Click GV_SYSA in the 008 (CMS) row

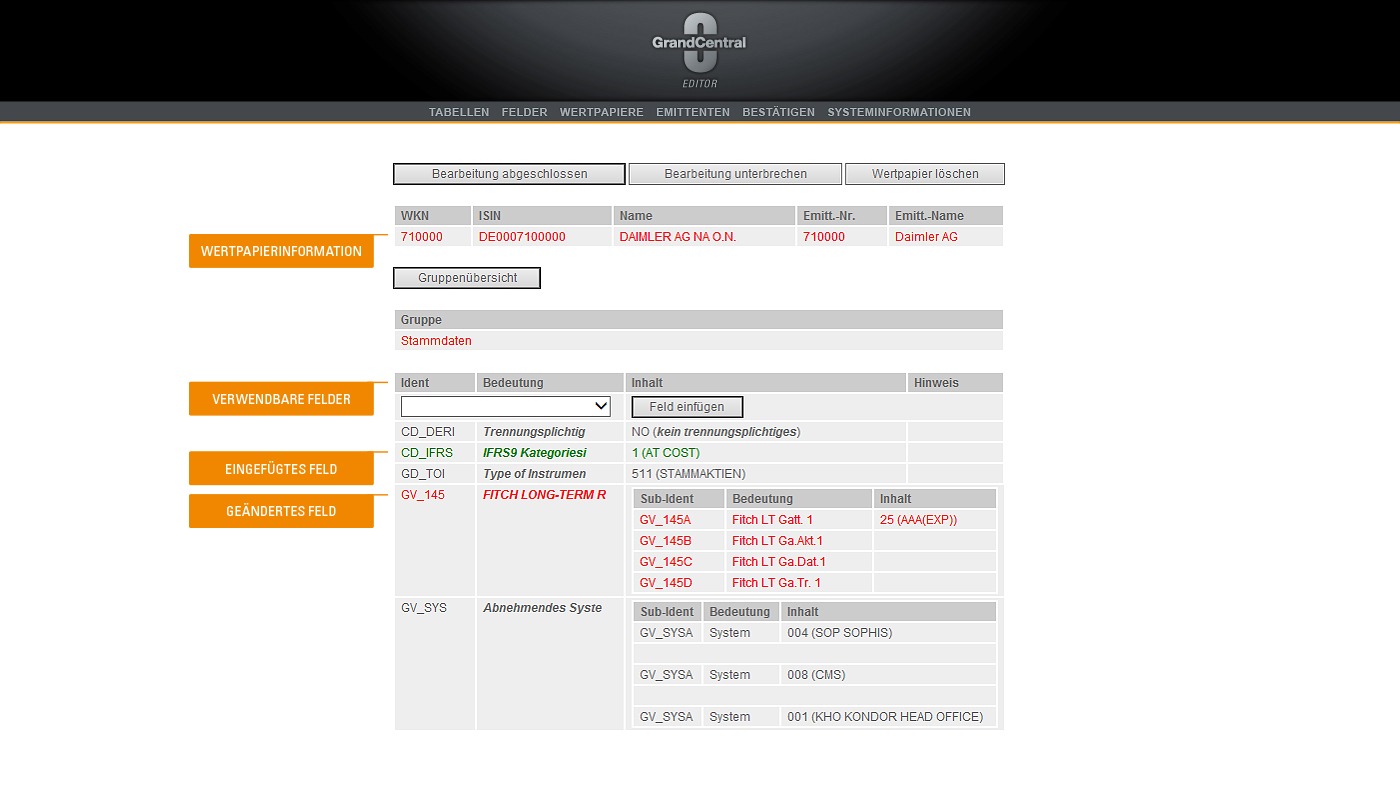click(666, 675)
